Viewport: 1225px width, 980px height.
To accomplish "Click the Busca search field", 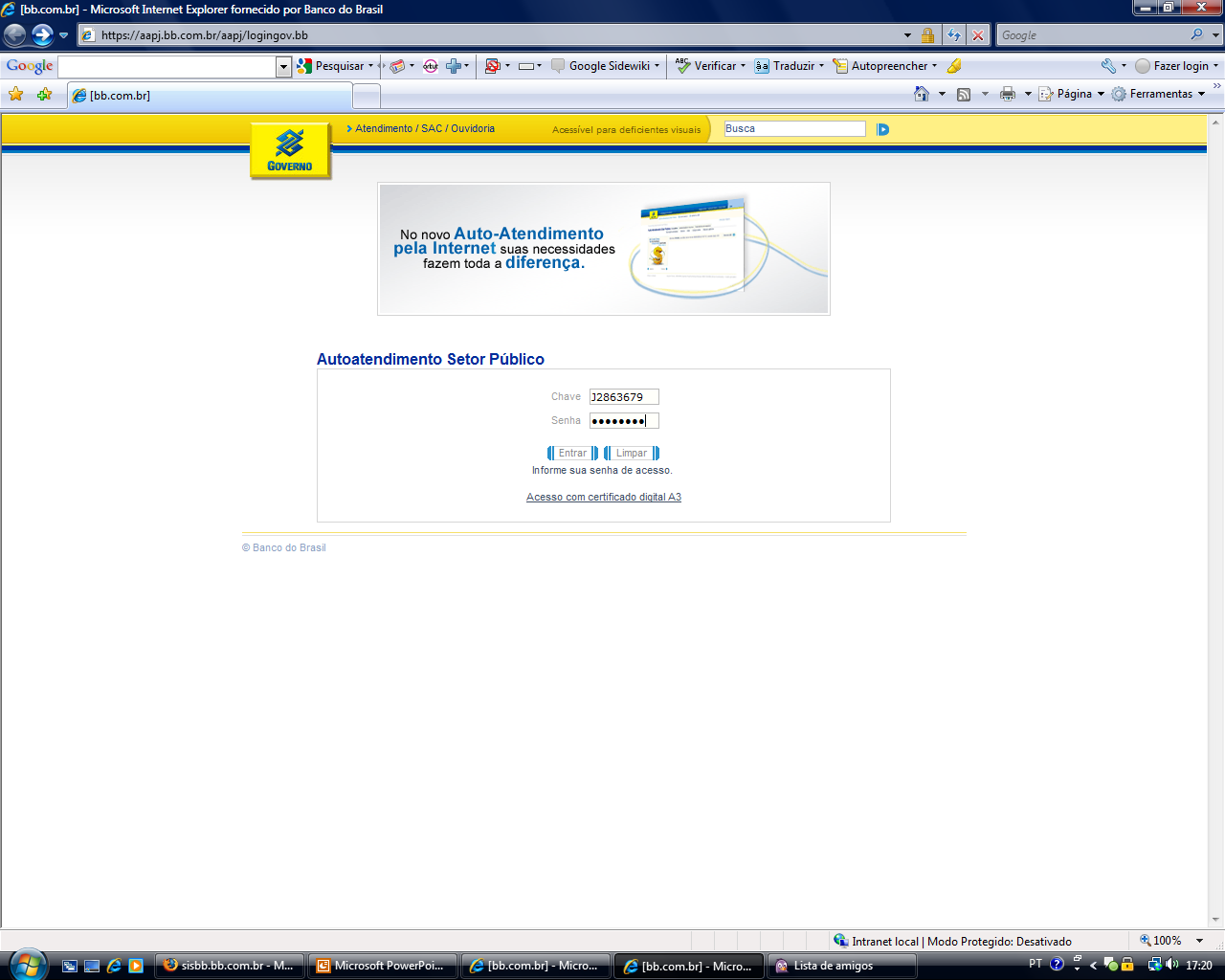I will 794,128.
